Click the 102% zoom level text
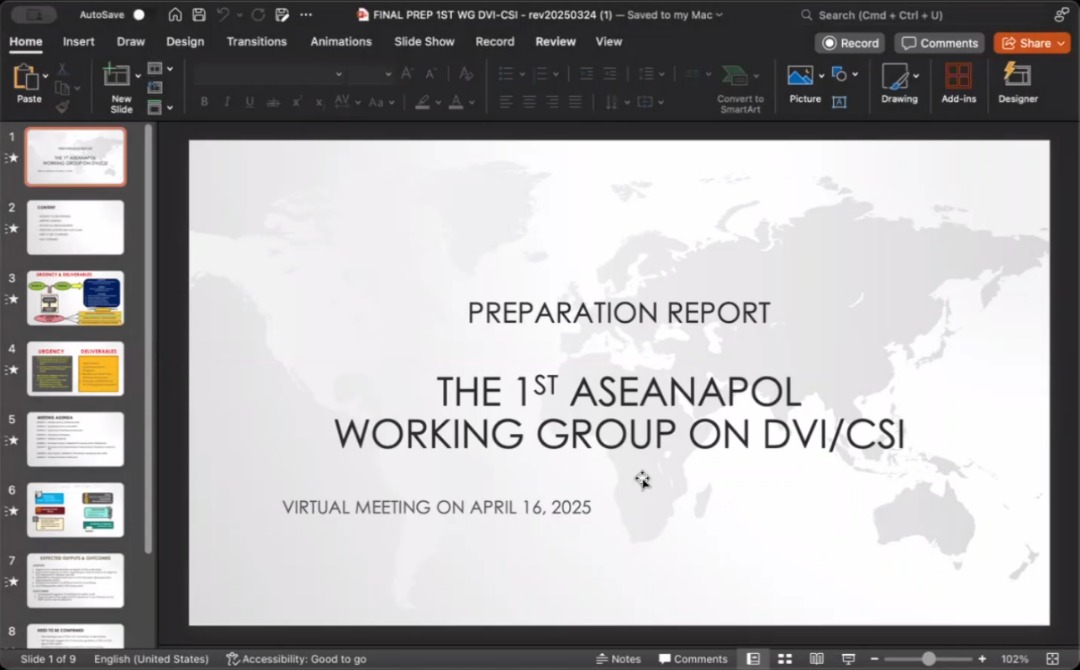 click(1014, 659)
